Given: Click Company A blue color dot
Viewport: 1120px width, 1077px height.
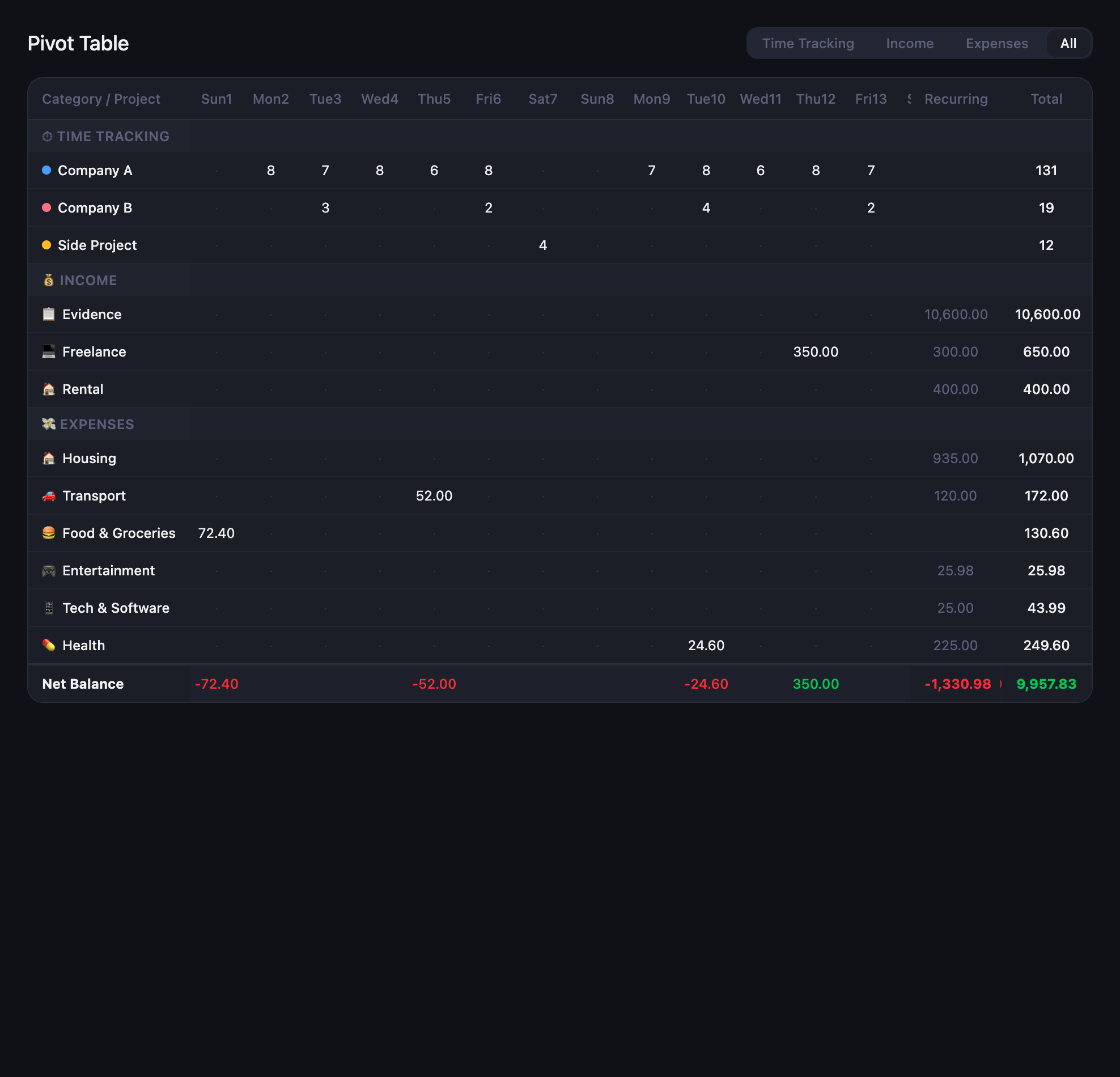Looking at the screenshot, I should (x=46, y=169).
